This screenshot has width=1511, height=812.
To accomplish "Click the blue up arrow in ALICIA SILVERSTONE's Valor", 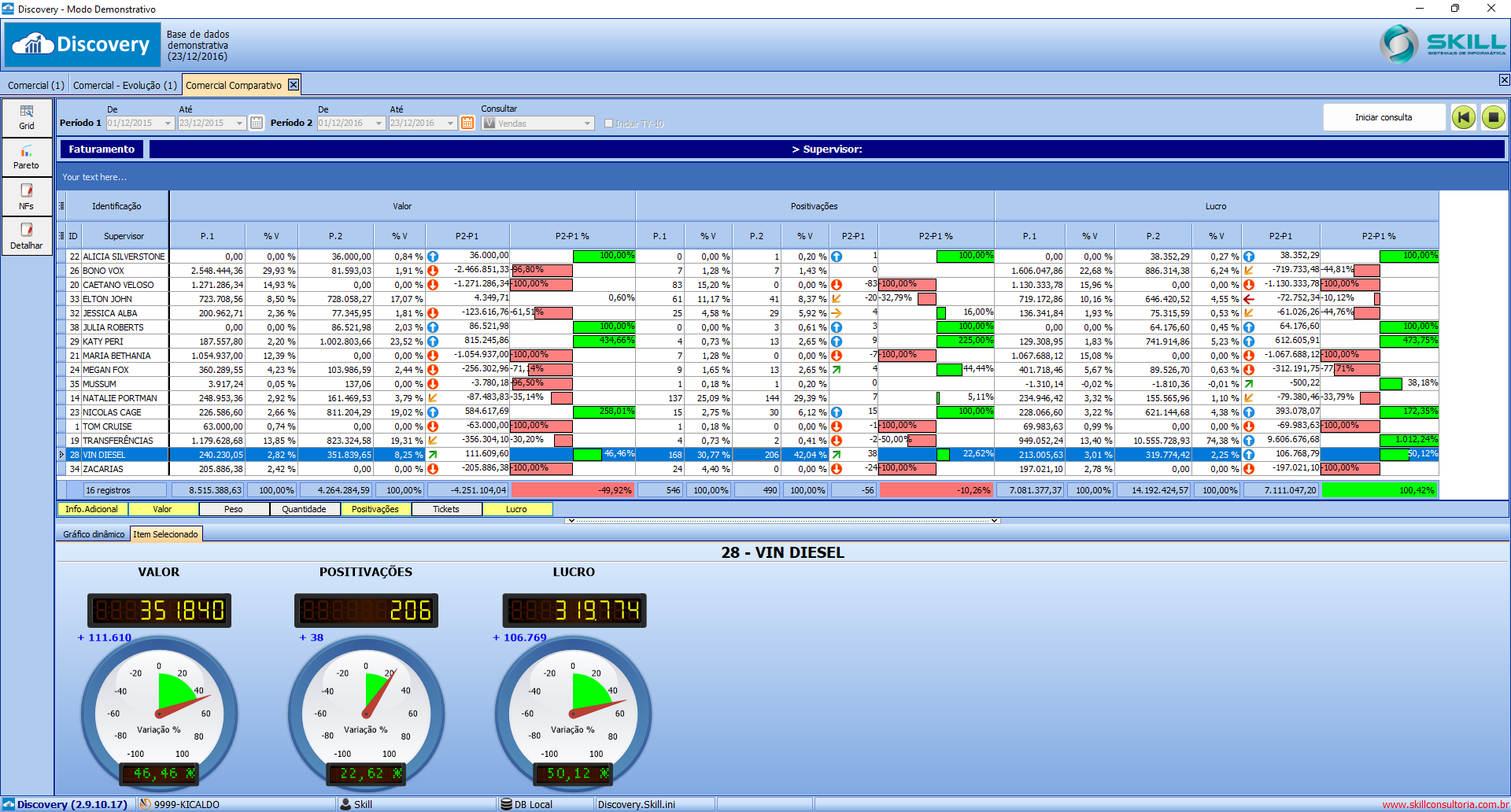I will [433, 257].
